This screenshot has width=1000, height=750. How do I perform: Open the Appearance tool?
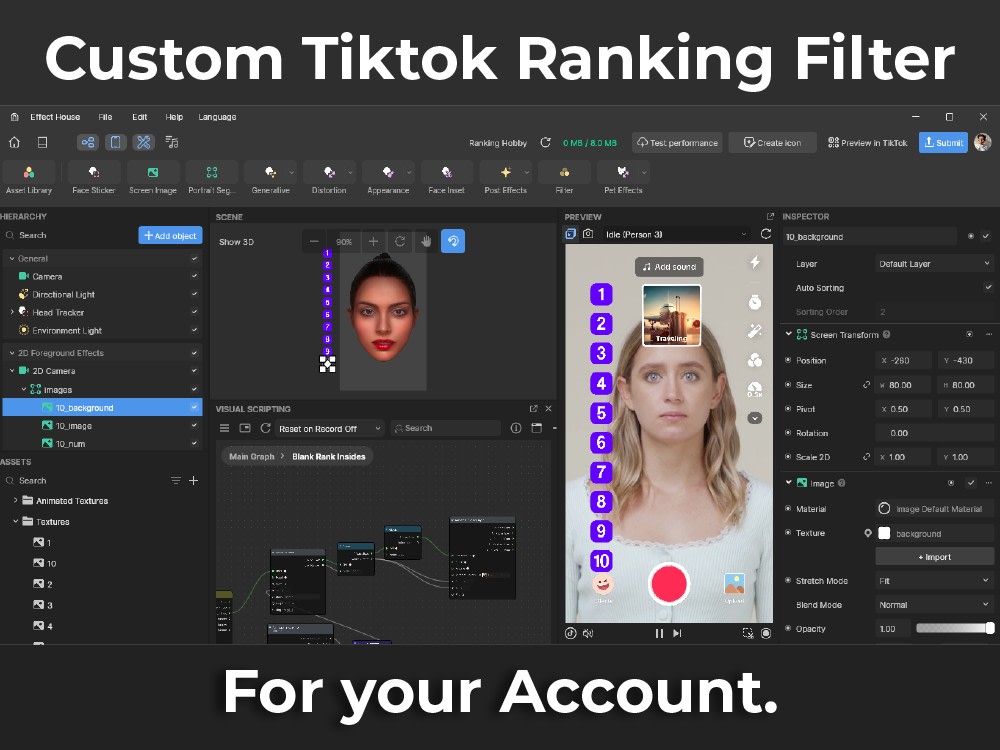[x=388, y=179]
